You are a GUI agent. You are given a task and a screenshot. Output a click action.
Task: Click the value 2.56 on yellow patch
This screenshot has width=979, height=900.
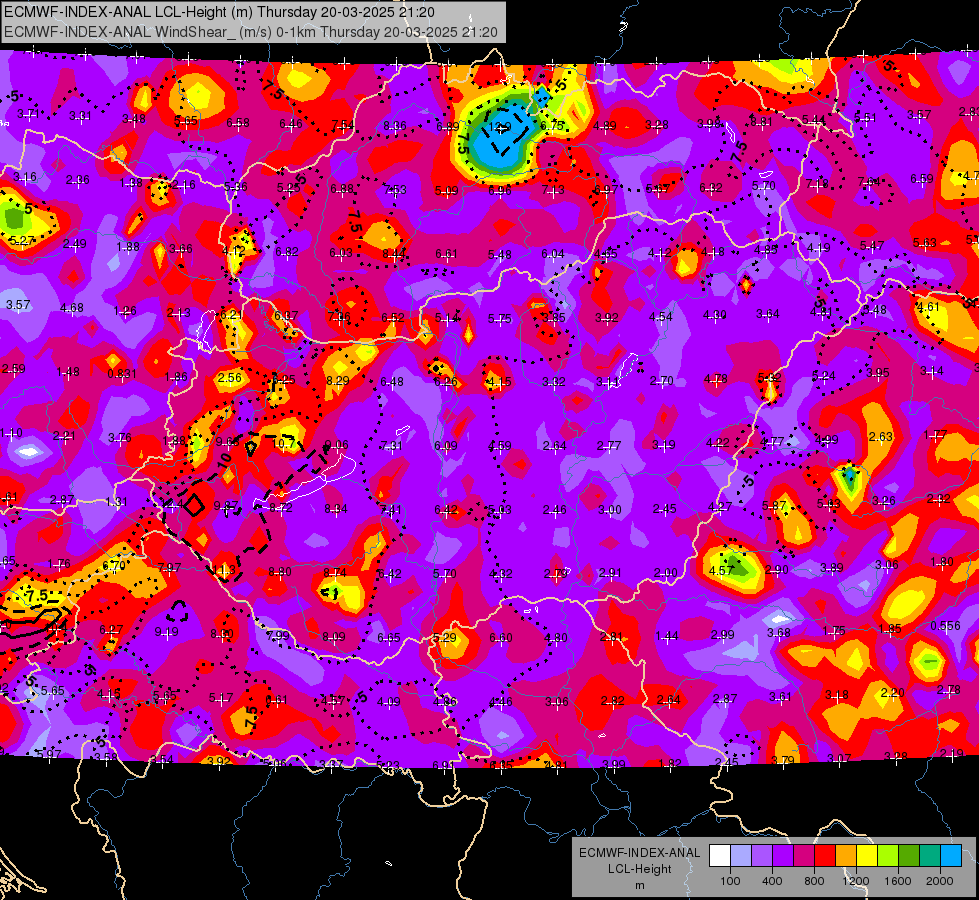pos(230,377)
